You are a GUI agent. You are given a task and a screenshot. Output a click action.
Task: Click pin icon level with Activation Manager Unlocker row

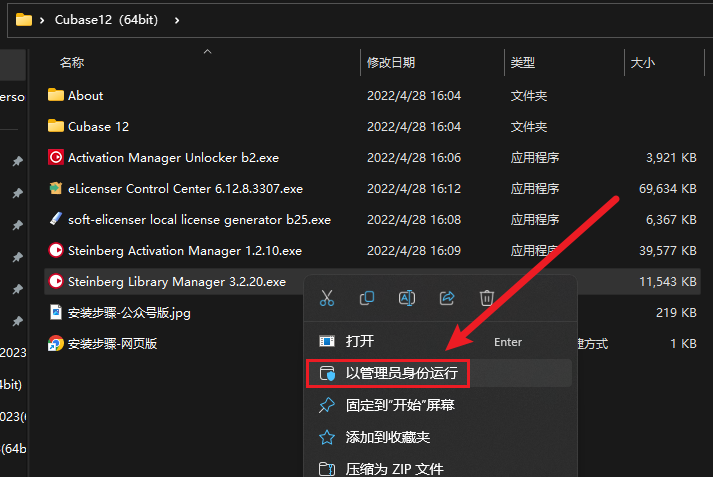point(17,161)
